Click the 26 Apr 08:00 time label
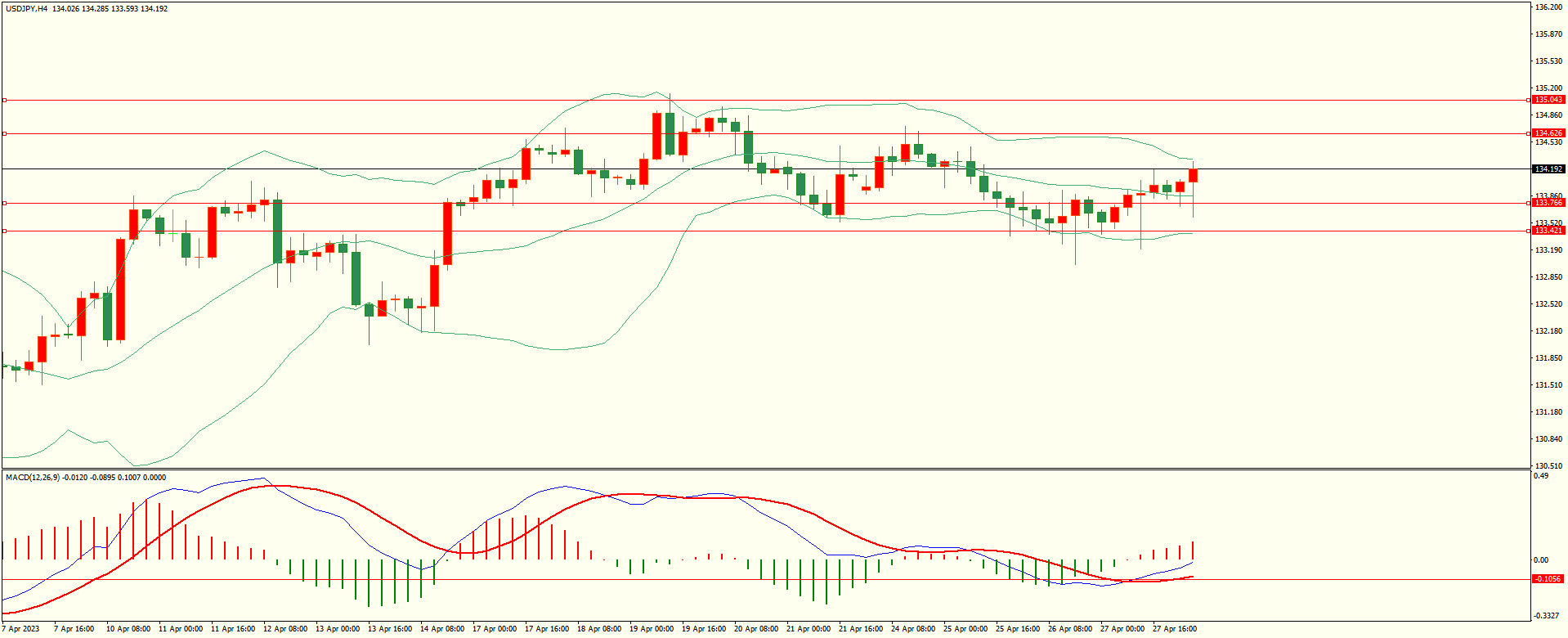 1070,629
